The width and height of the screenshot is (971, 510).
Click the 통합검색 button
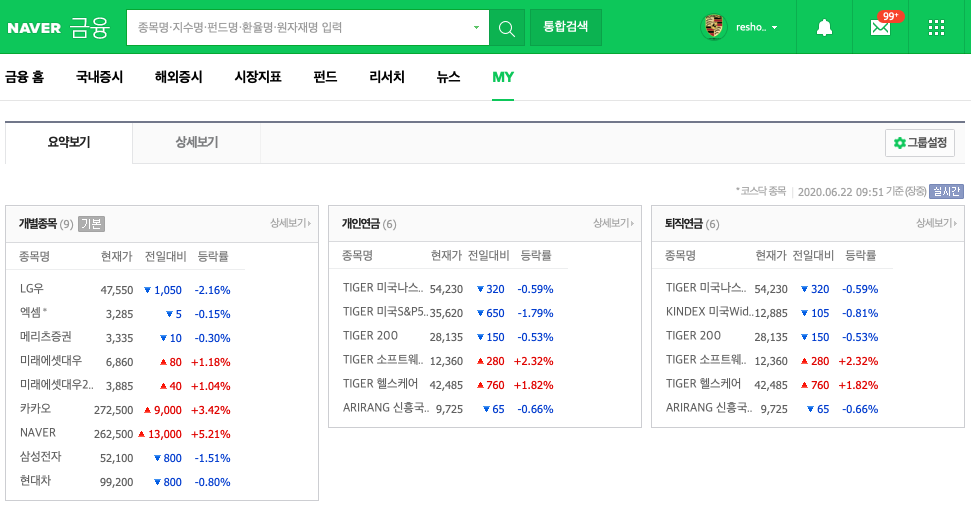point(565,27)
